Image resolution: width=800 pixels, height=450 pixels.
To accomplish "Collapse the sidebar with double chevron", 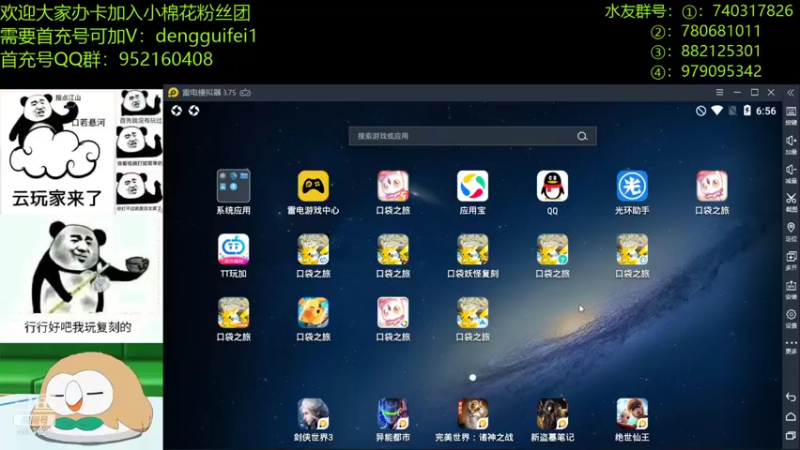I will (x=790, y=92).
